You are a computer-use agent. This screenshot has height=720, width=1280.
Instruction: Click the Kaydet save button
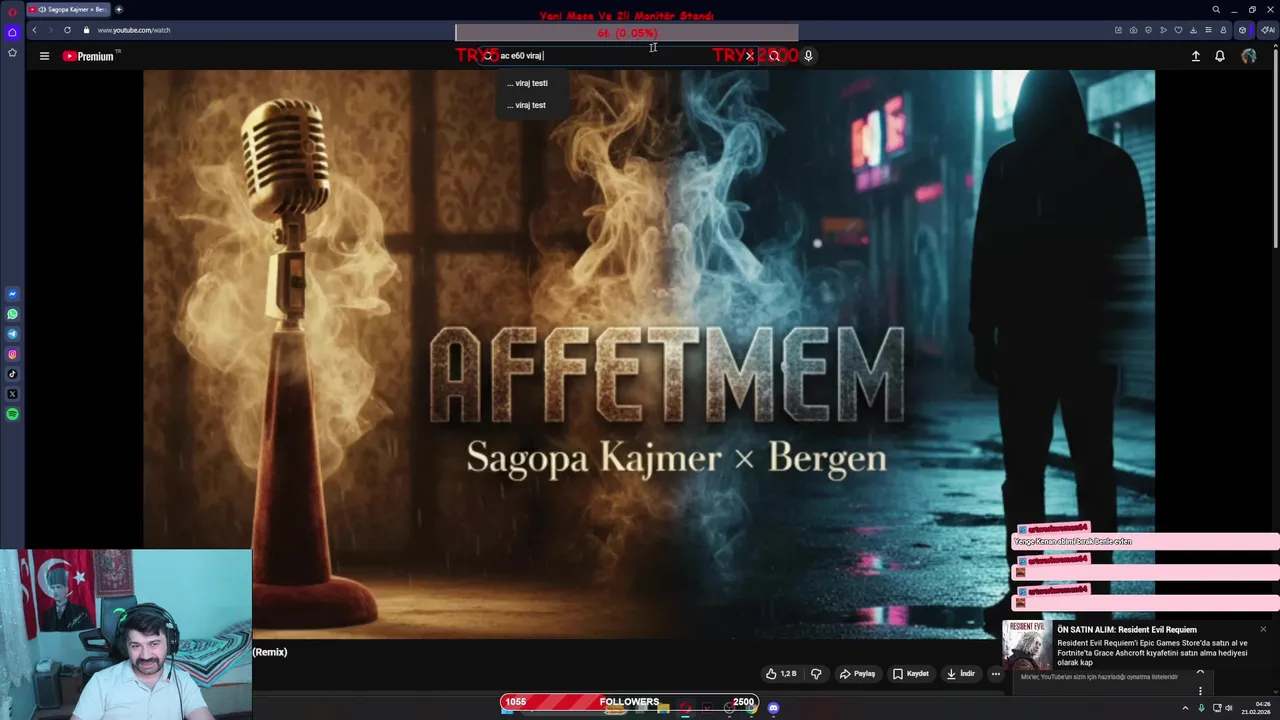click(911, 674)
